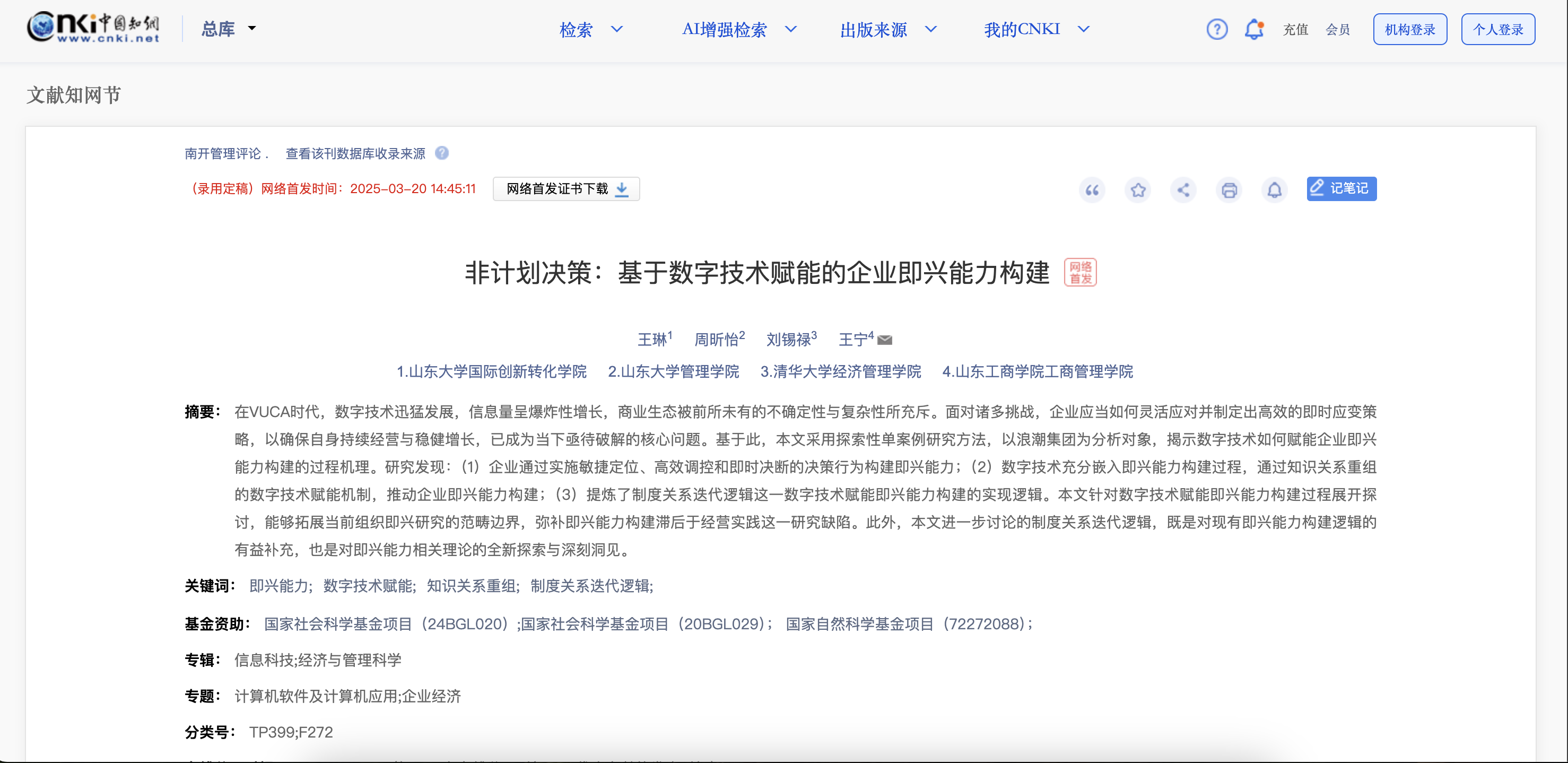The width and height of the screenshot is (1568, 763).
Task: Click the quote citation icon
Action: coord(1092,190)
